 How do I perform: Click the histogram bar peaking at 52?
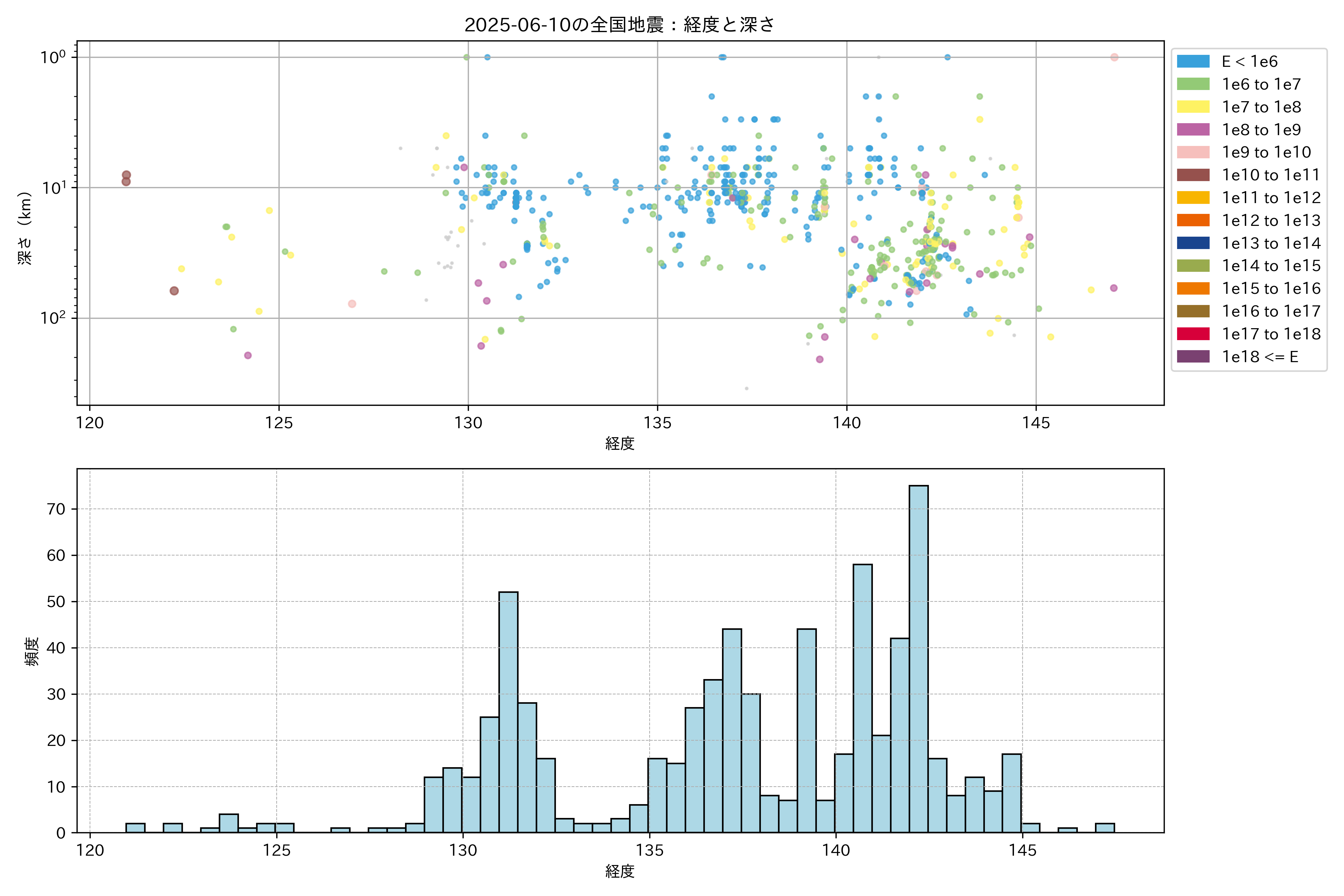pyautogui.click(x=508, y=712)
